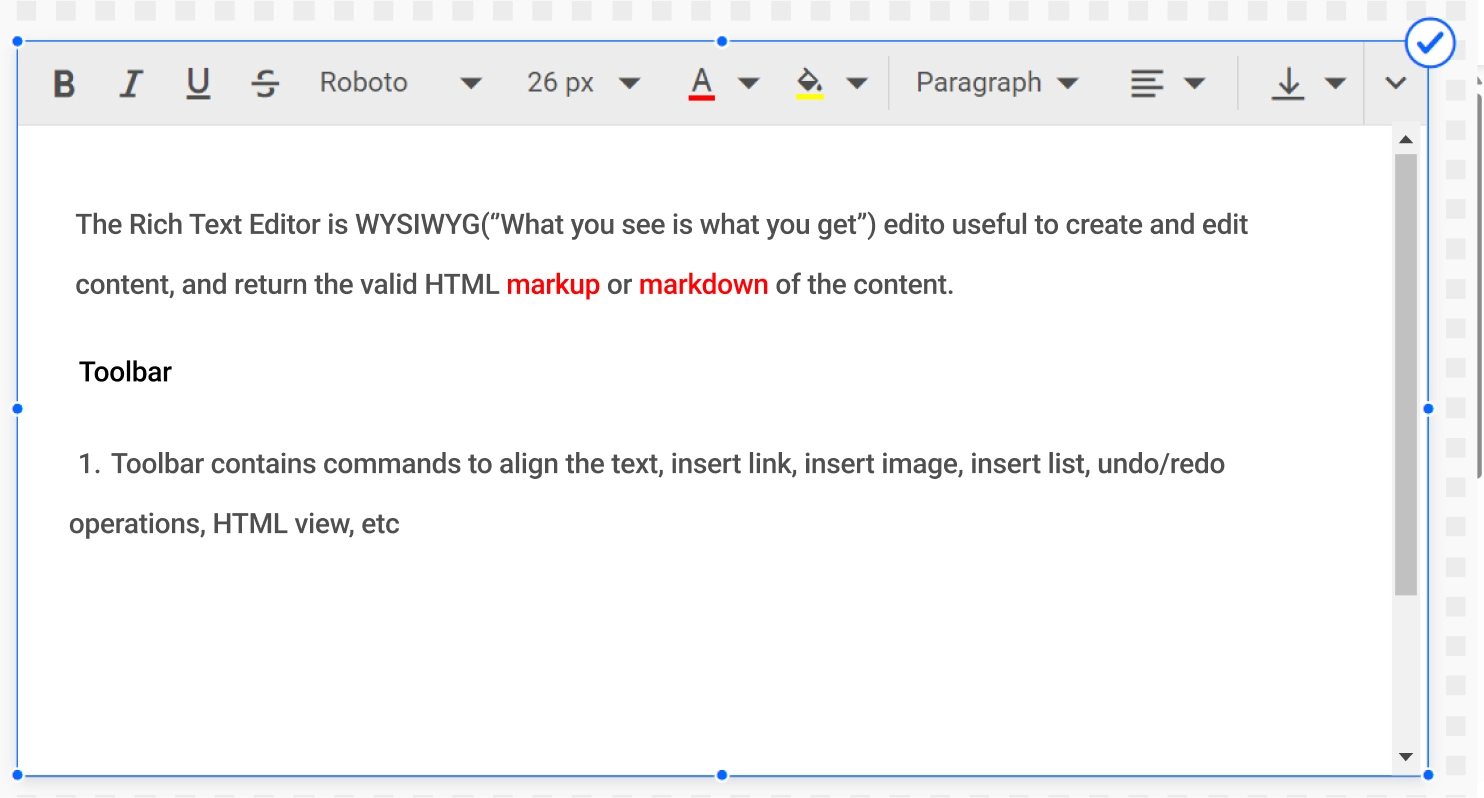Click the scrollbar down arrow
The height and width of the screenshot is (798, 1484).
click(1405, 757)
